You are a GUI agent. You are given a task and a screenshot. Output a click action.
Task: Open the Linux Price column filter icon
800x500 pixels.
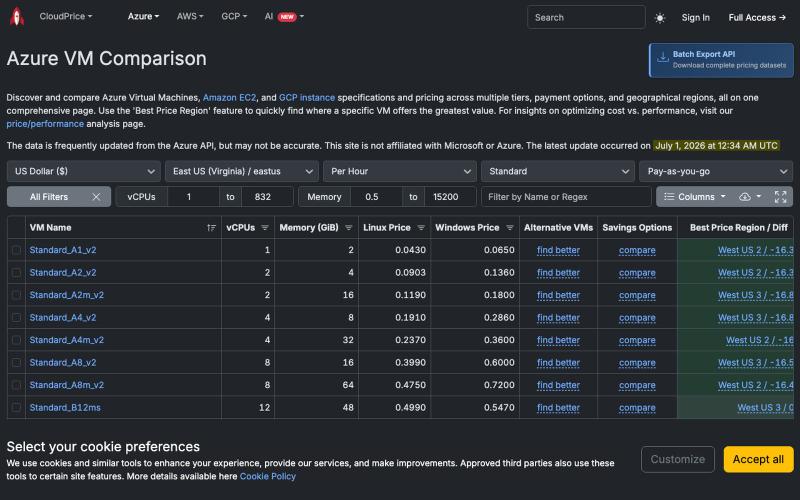(421, 228)
